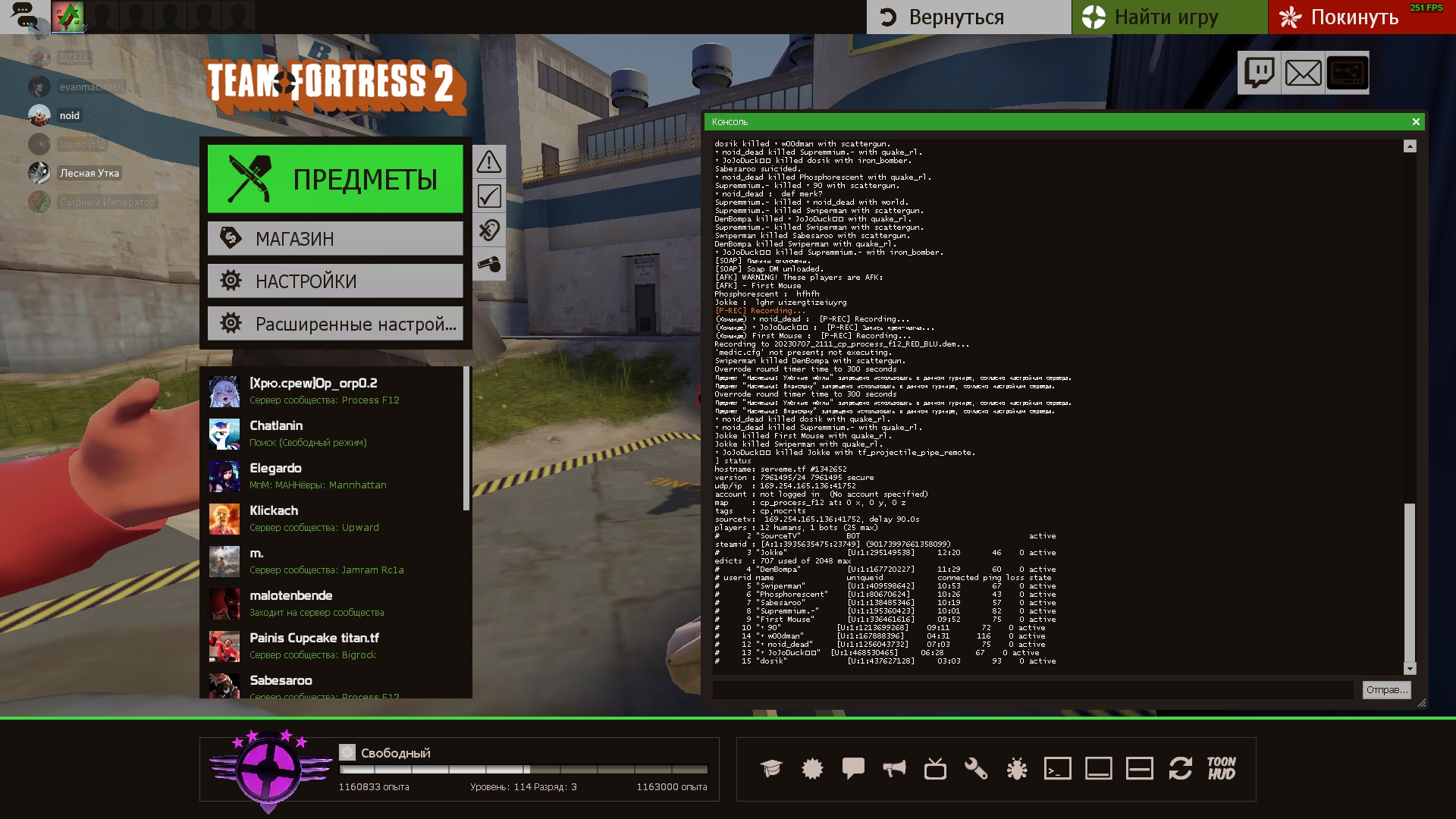Viewport: 1456px width, 819px height.
Task: Open the TV replay icon
Action: (x=935, y=769)
